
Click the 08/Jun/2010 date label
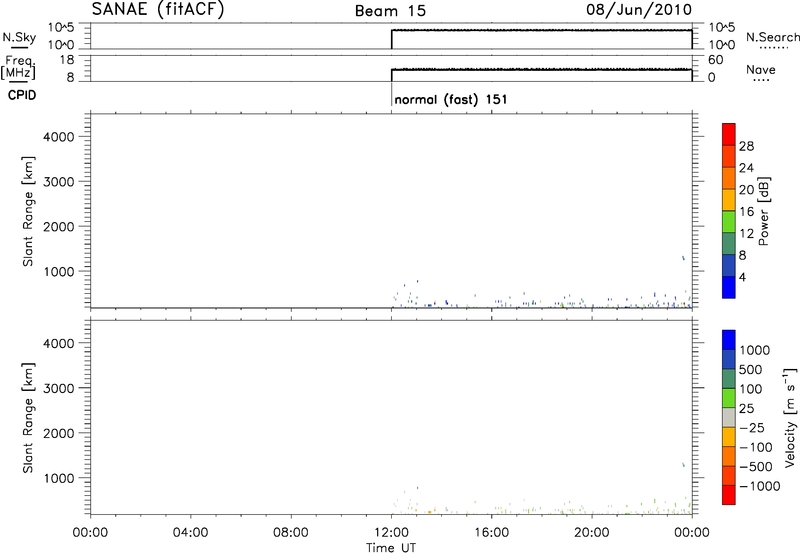tap(639, 10)
